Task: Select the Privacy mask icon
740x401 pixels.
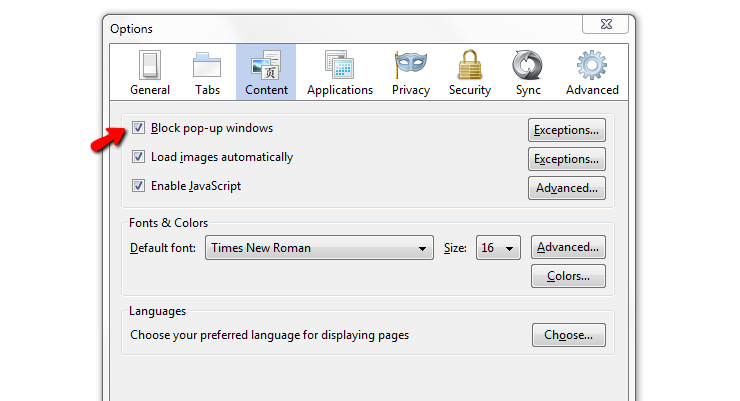Action: point(411,65)
